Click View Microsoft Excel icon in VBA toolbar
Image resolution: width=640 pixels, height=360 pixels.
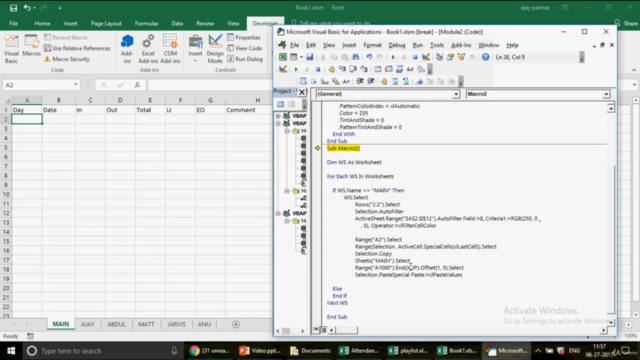pos(282,57)
